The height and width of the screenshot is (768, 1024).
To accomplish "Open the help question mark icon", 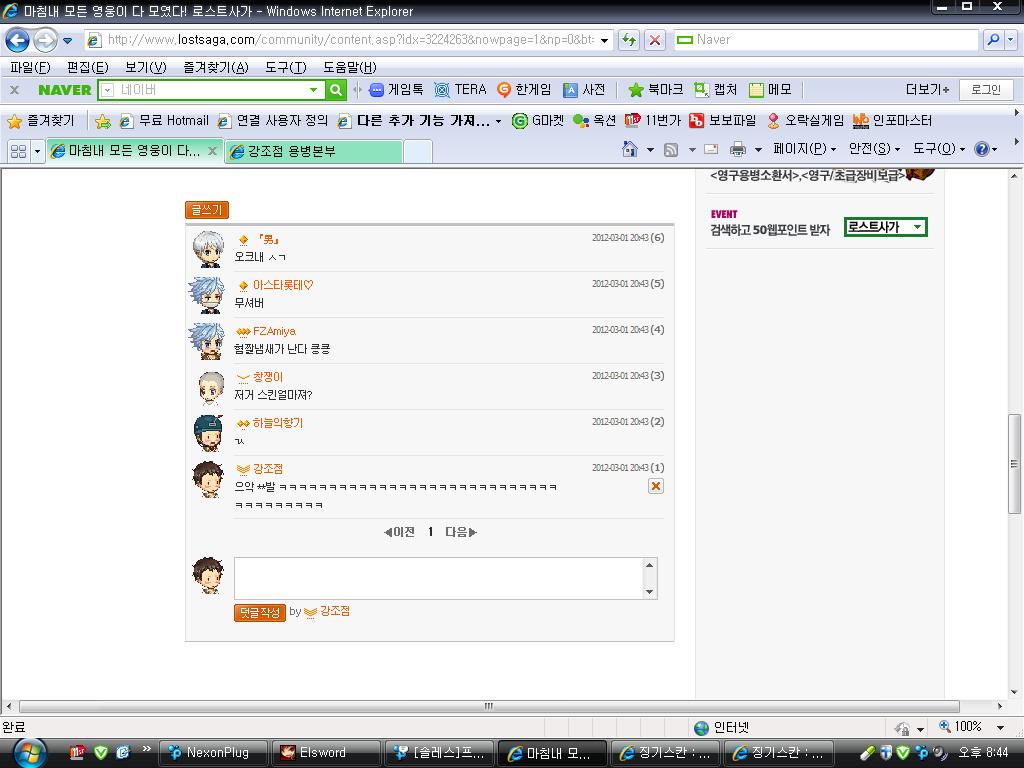I will click(x=981, y=150).
